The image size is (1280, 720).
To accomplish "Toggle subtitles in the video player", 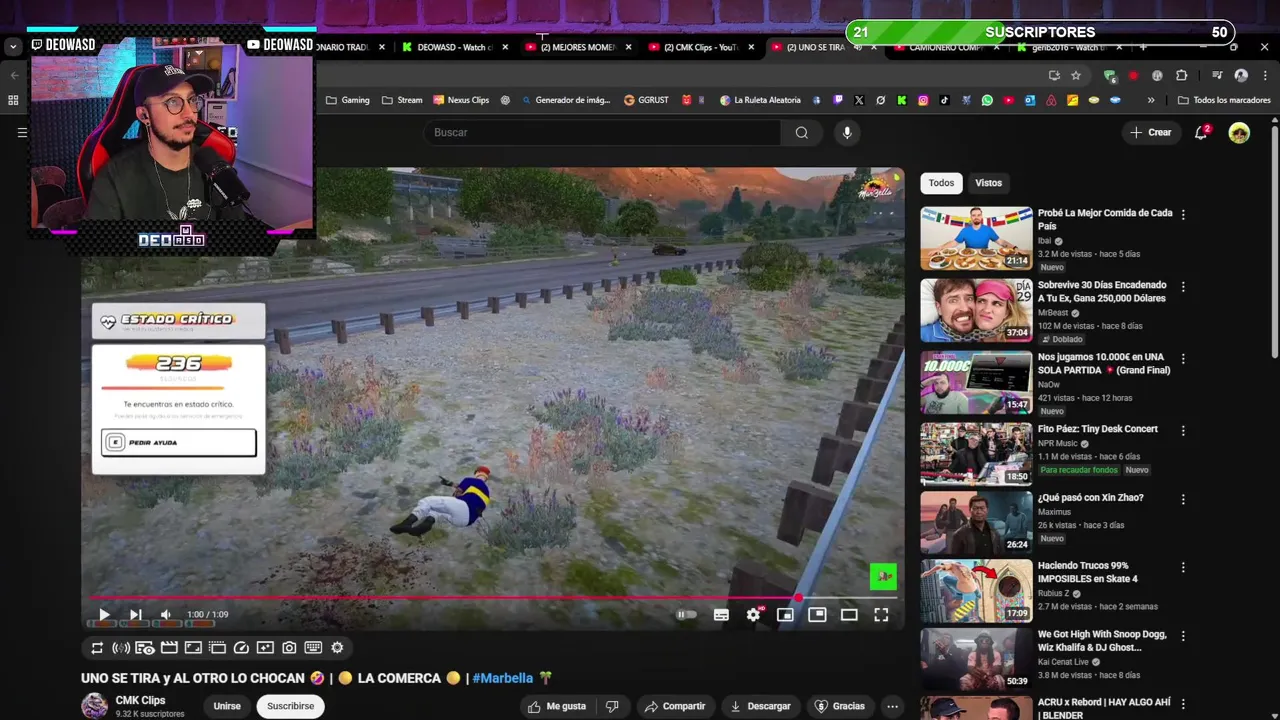I will tap(721, 615).
